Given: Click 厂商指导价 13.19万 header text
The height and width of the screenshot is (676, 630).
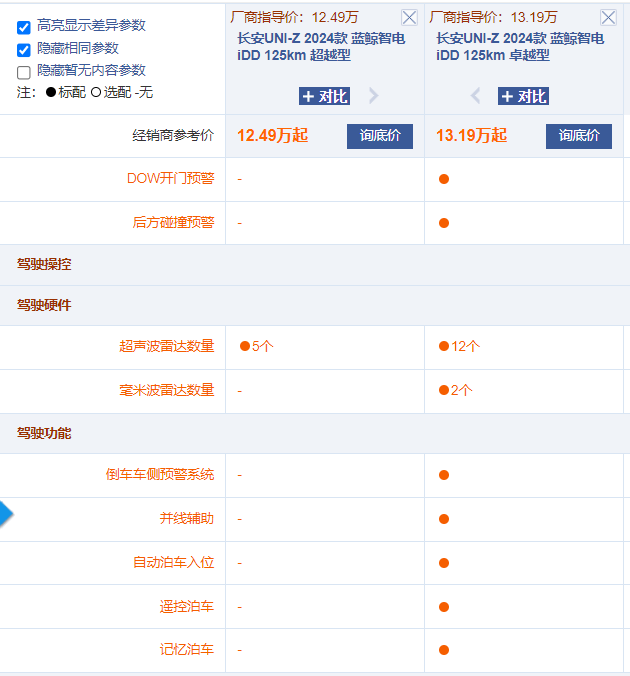Looking at the screenshot, I should pos(493,17).
